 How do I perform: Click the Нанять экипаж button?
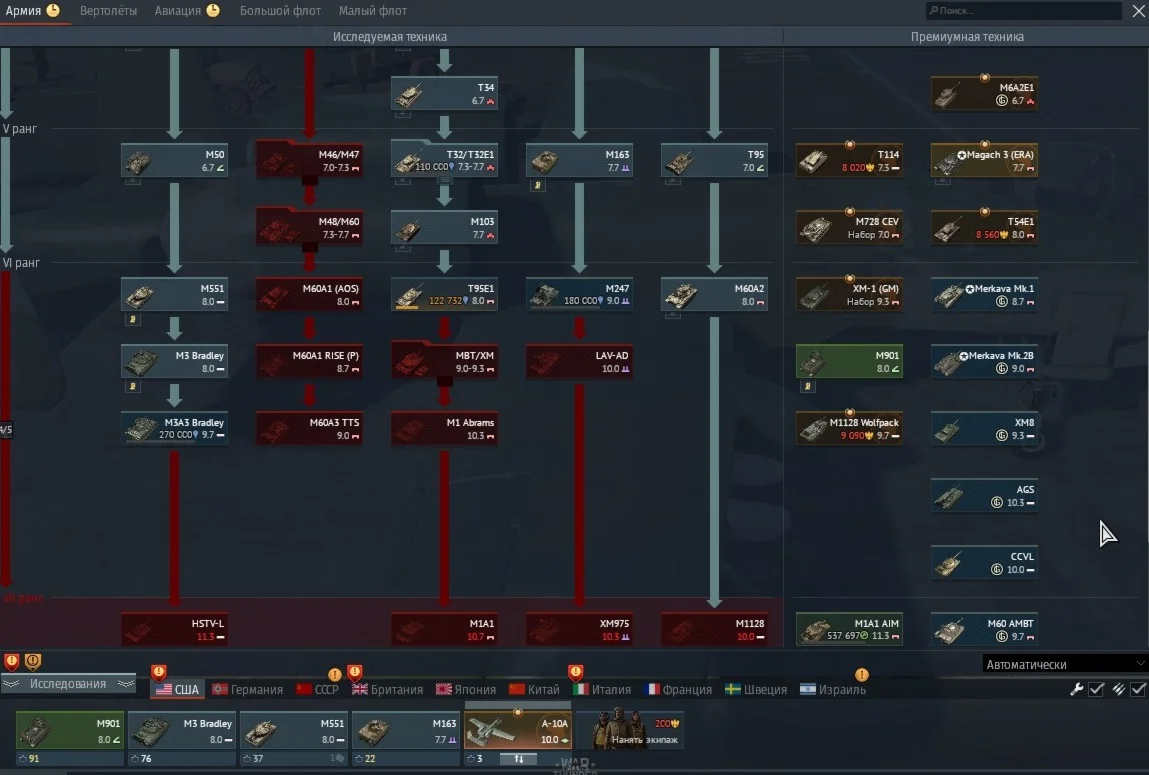point(630,729)
